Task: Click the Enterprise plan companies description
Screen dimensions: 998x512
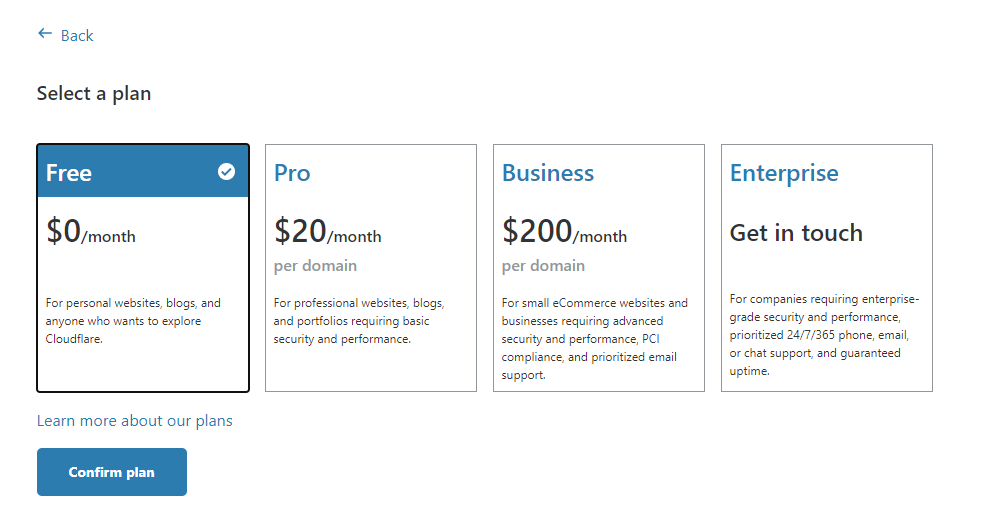Action: (824, 334)
